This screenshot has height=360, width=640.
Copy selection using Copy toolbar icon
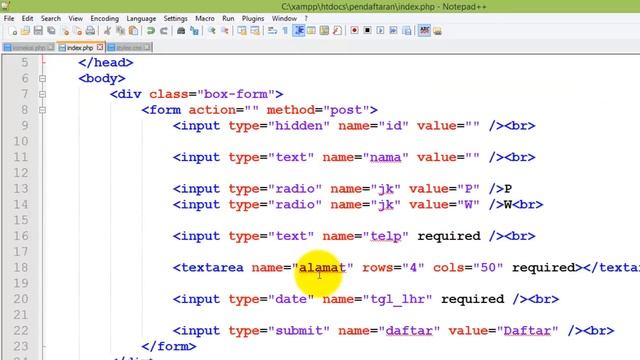[120, 31]
